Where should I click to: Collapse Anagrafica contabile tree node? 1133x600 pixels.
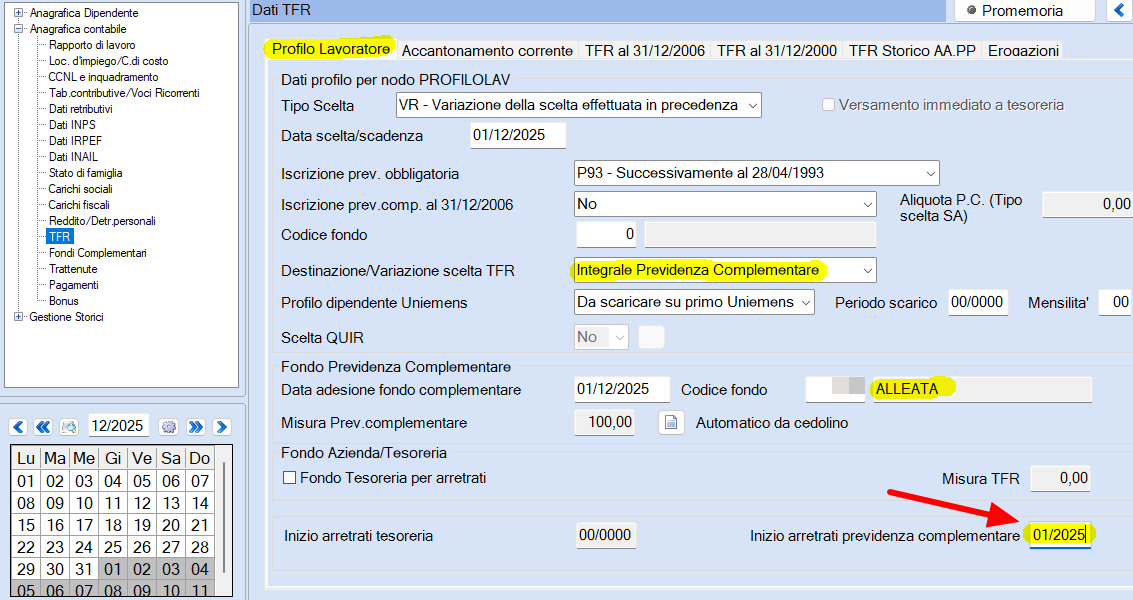coord(19,28)
